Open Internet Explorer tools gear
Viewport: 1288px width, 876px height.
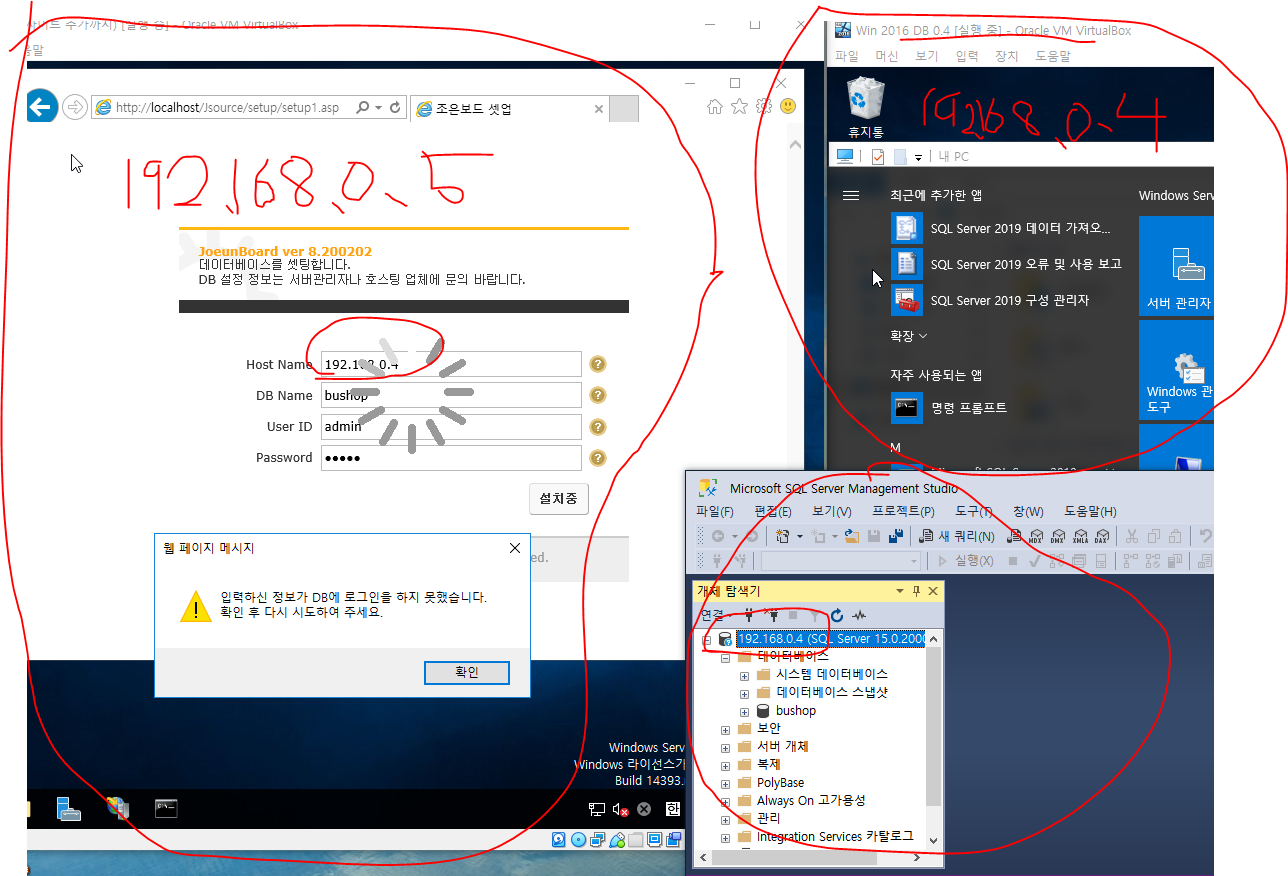coord(763,106)
